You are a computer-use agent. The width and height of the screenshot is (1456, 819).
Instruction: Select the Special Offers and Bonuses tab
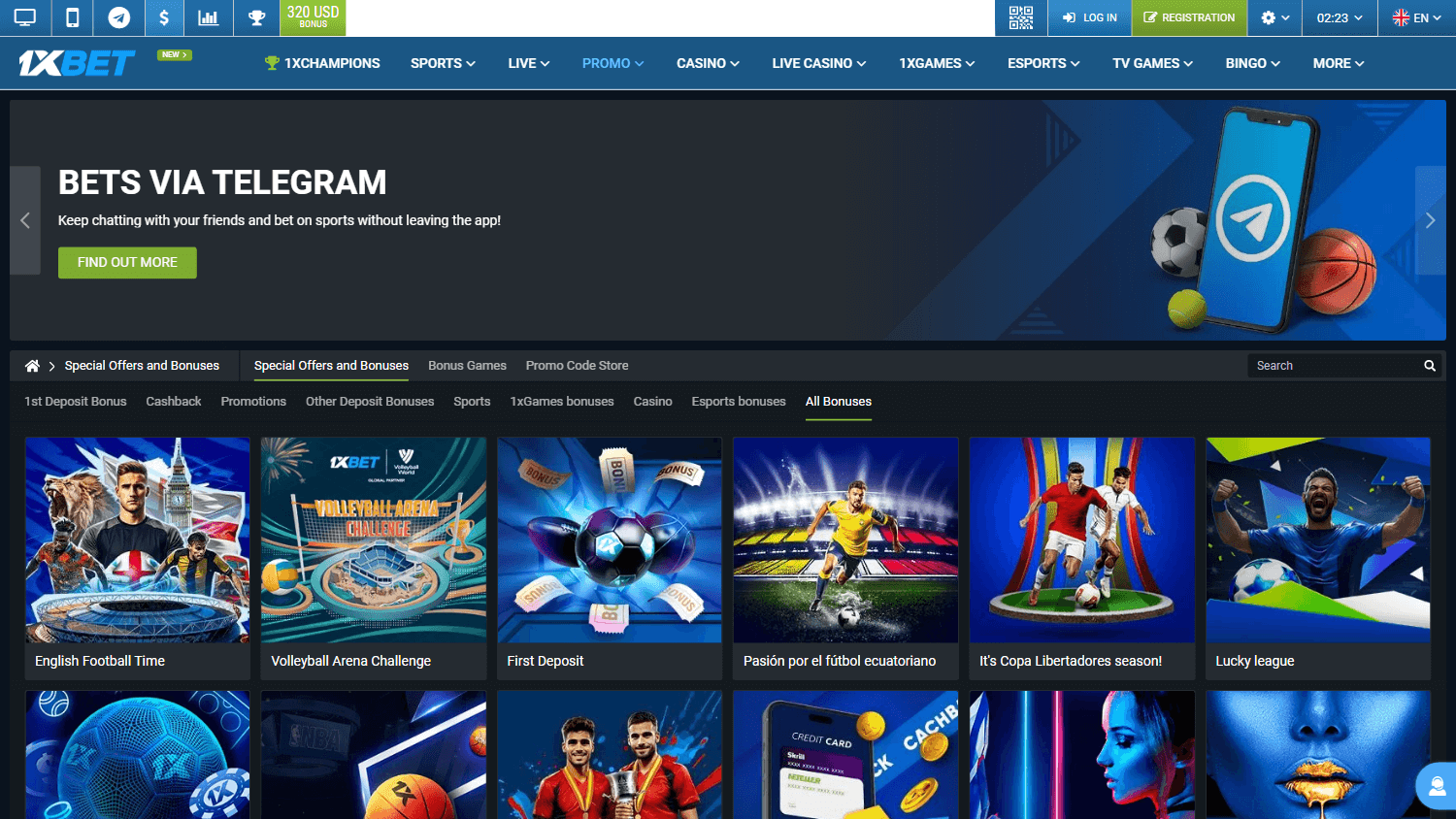pos(331,366)
